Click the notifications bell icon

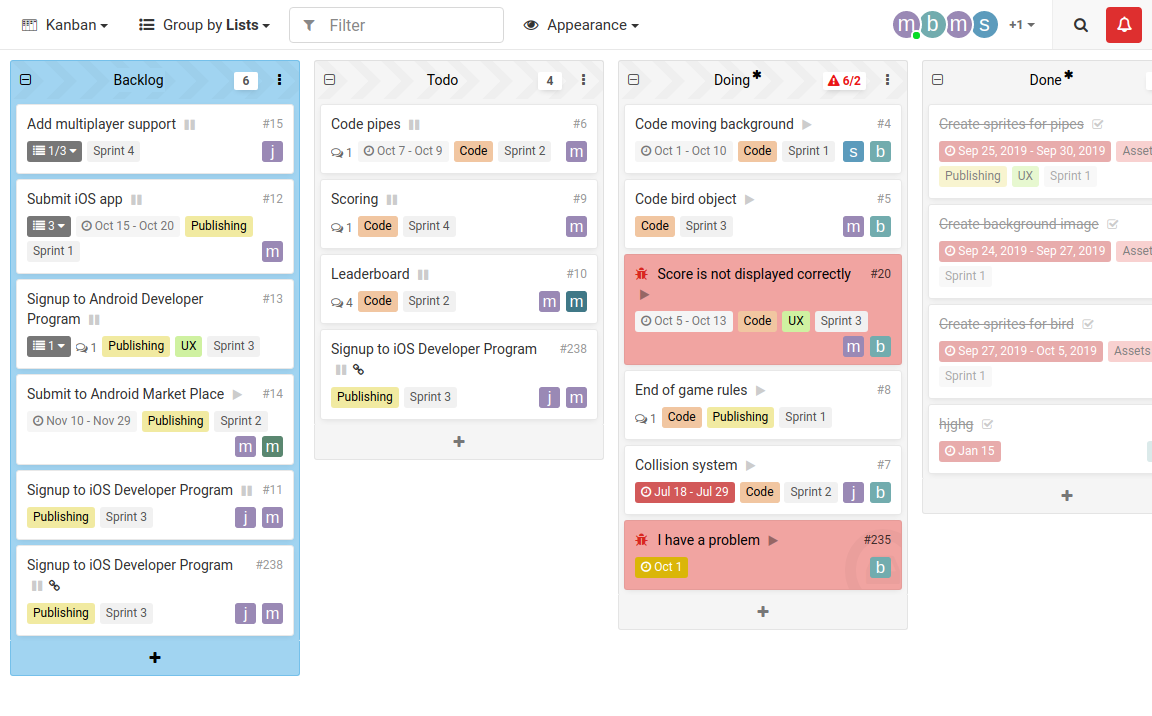1123,25
